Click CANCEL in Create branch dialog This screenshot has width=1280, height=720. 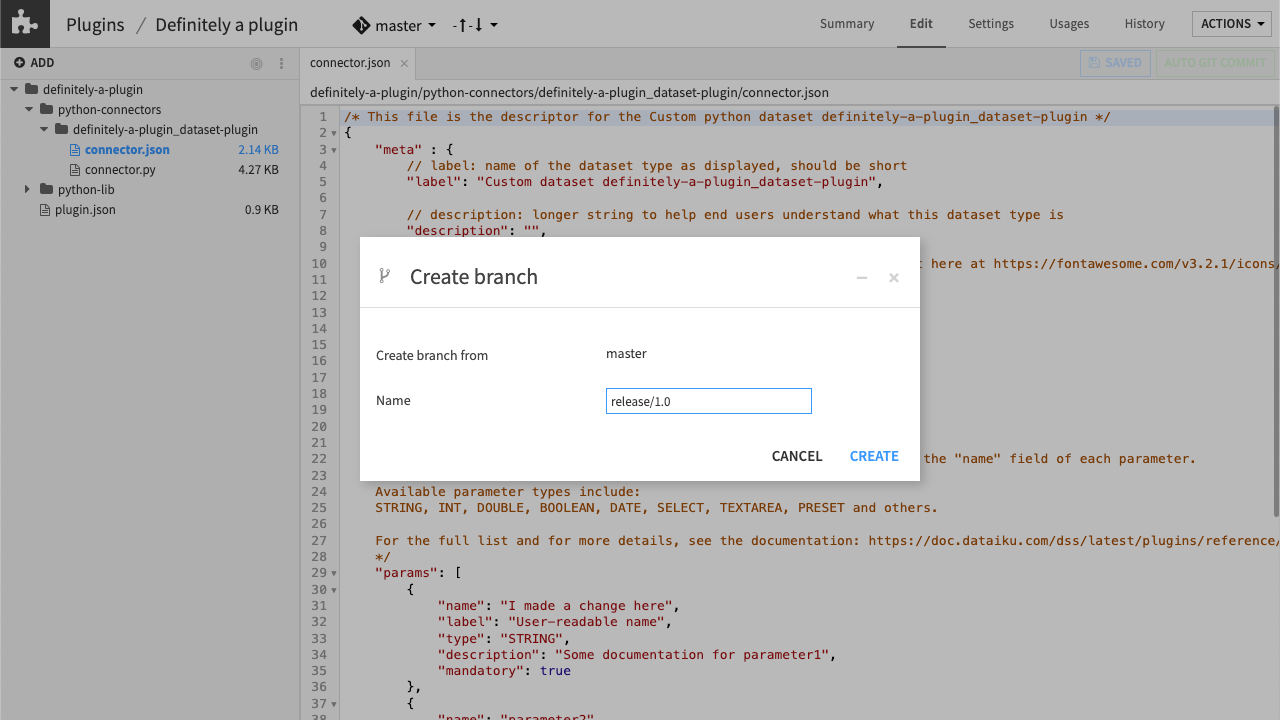tap(797, 456)
